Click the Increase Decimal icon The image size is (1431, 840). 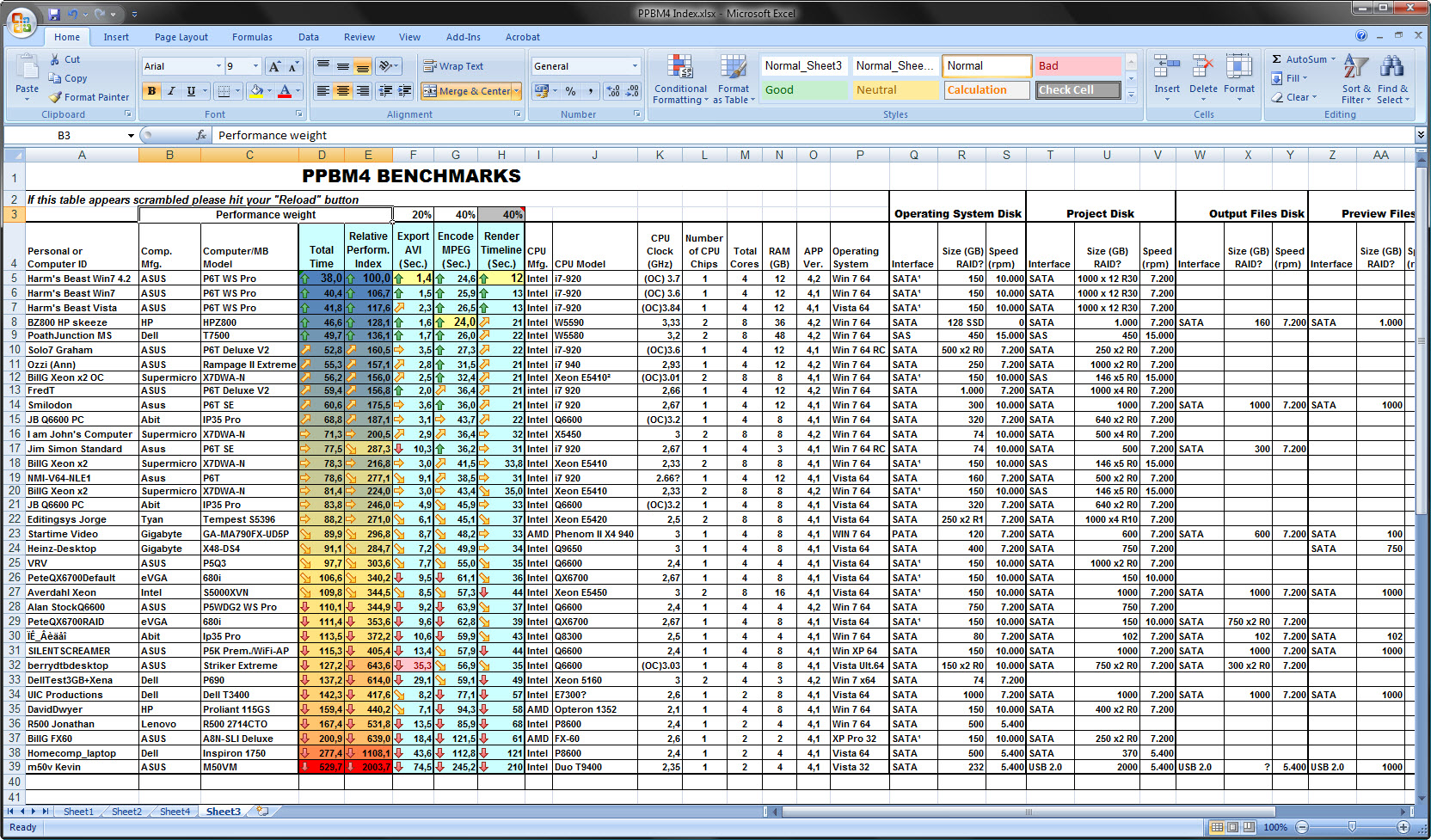(x=613, y=90)
